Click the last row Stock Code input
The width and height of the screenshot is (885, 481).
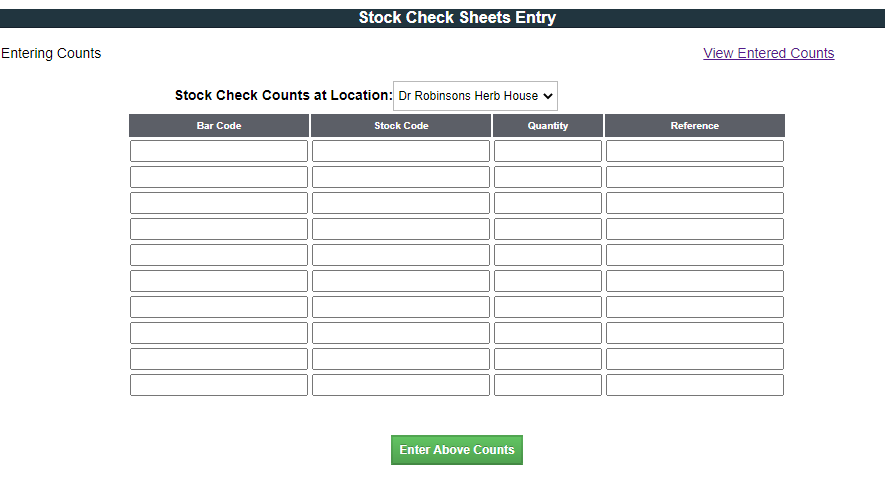tap(401, 385)
